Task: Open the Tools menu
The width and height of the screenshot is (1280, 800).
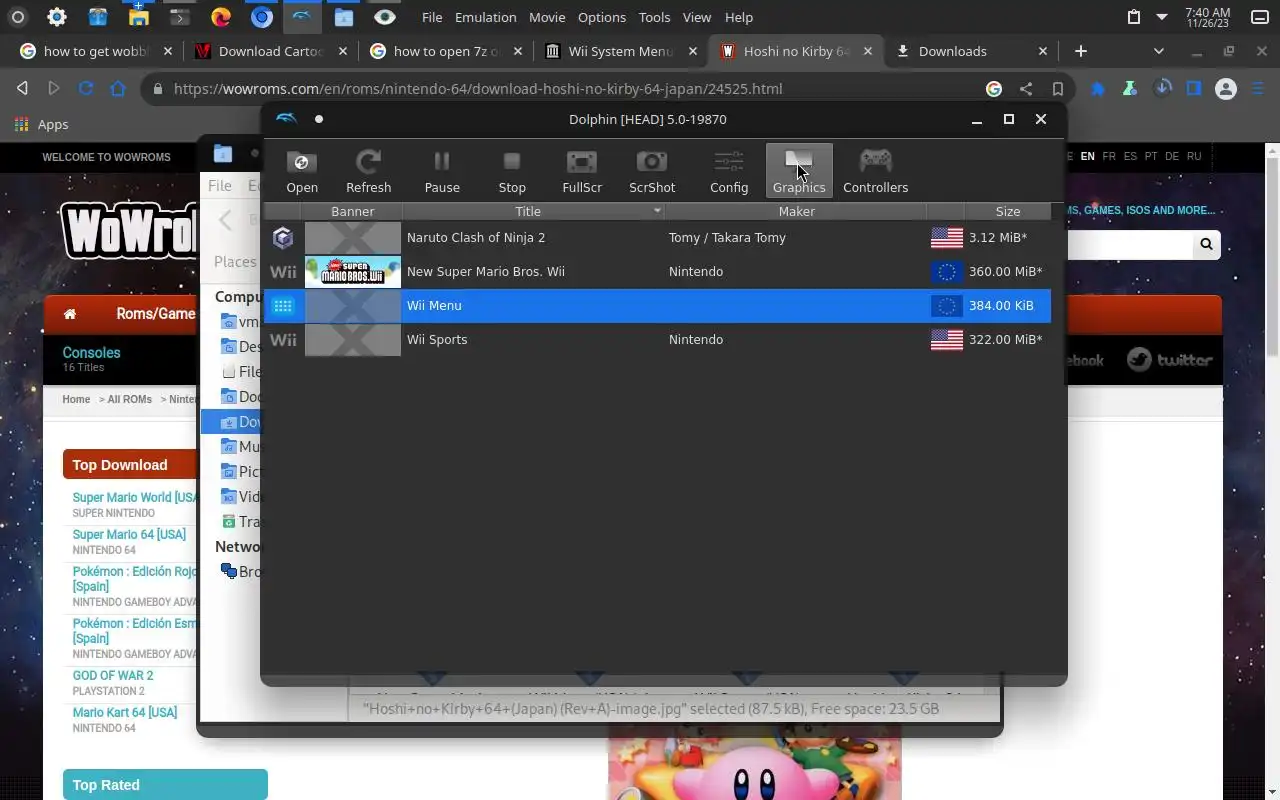Action: click(654, 17)
